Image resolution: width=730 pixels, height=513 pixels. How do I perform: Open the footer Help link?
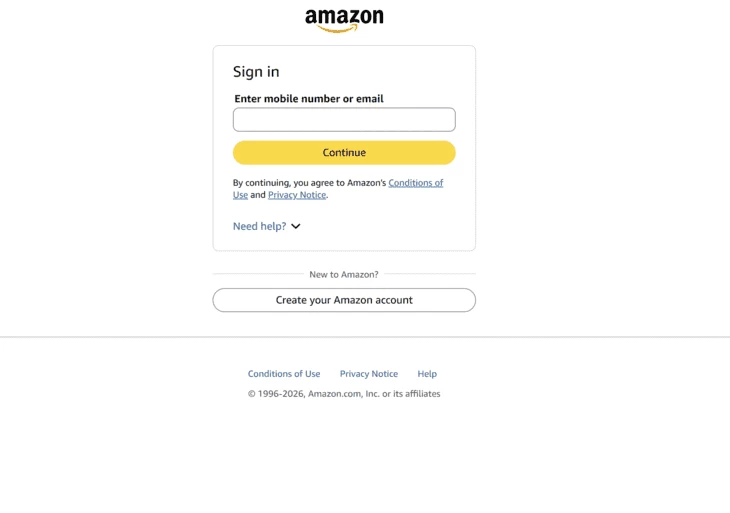[x=427, y=374]
